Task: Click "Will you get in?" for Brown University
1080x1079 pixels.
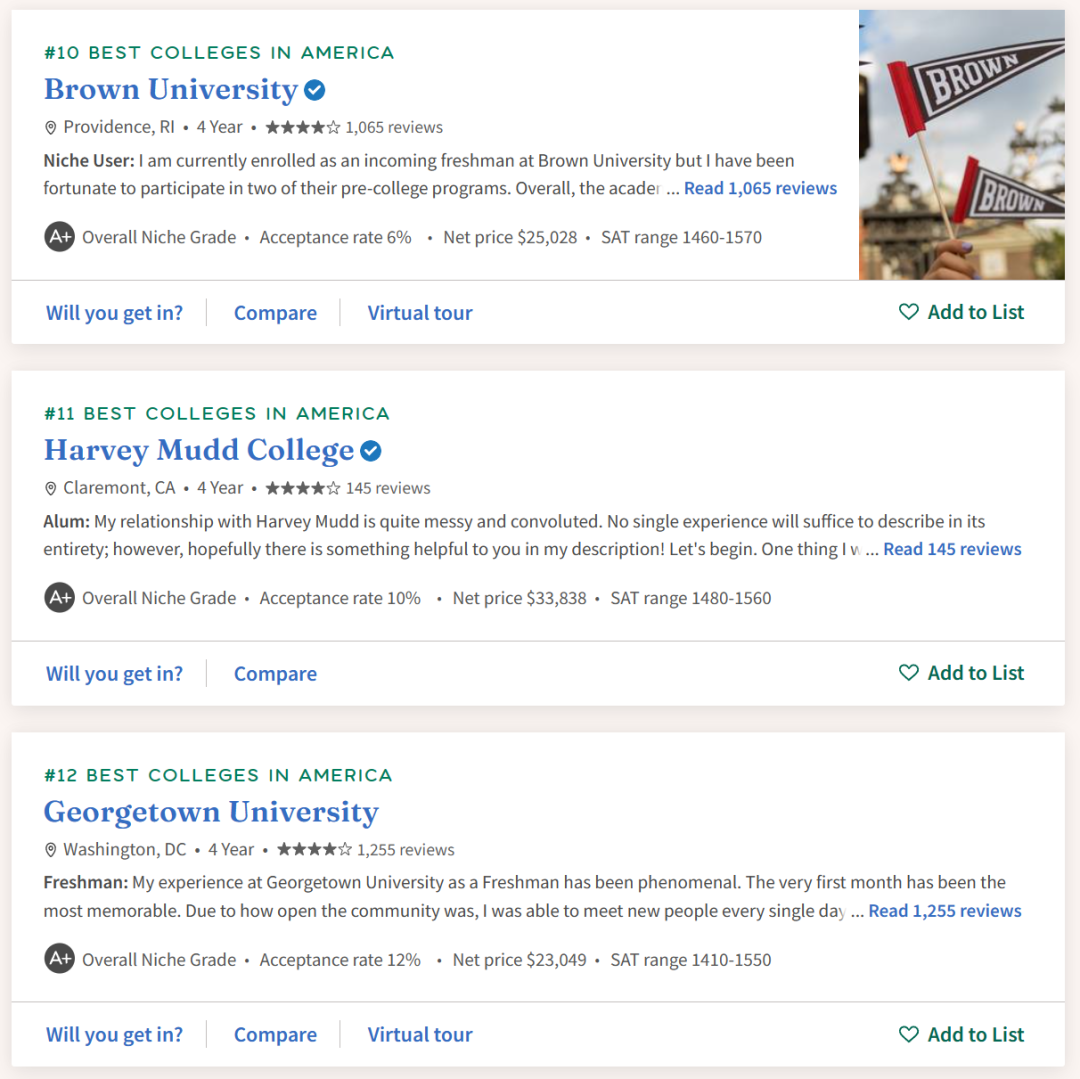Action: [x=114, y=313]
